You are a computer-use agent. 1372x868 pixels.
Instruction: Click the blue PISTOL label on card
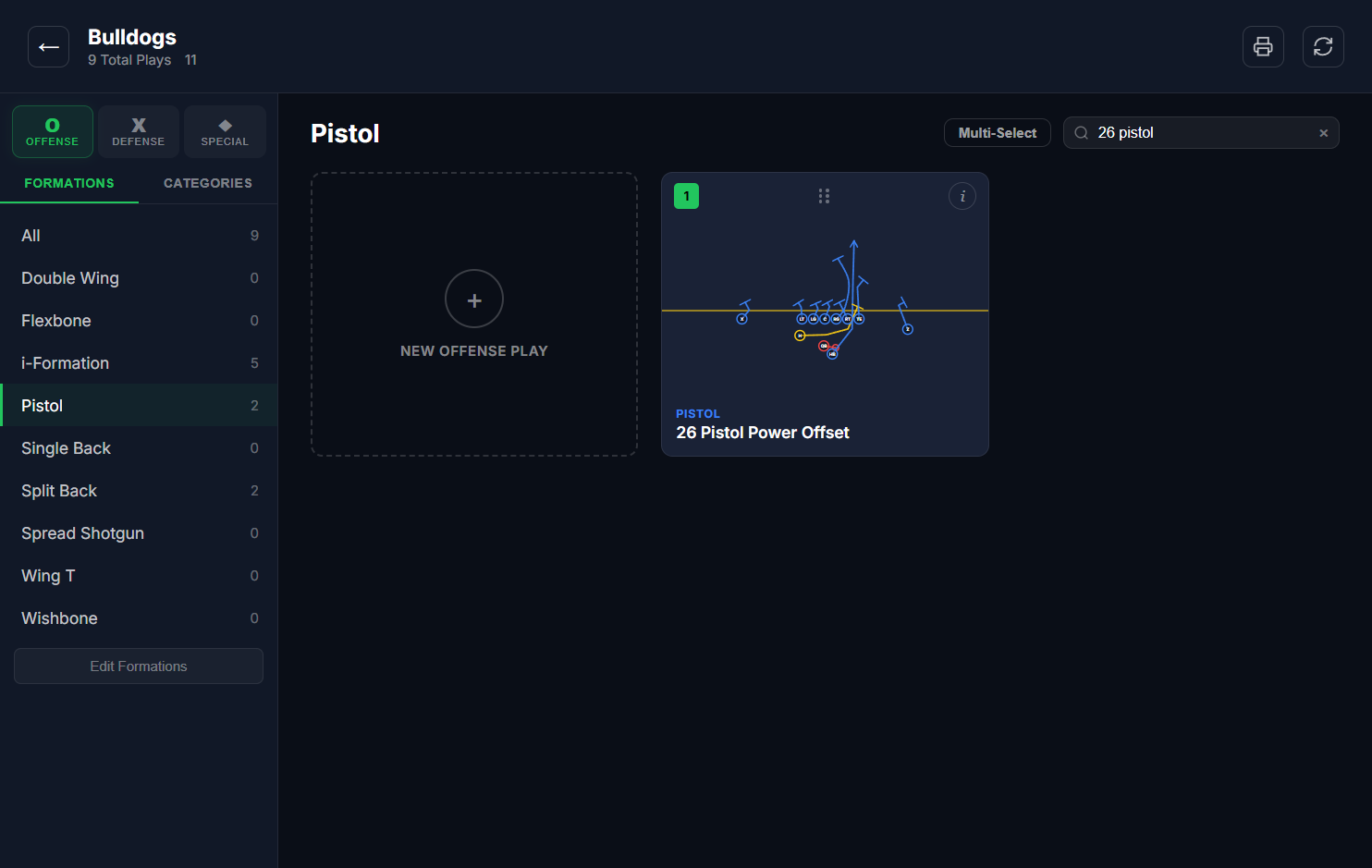(698, 414)
